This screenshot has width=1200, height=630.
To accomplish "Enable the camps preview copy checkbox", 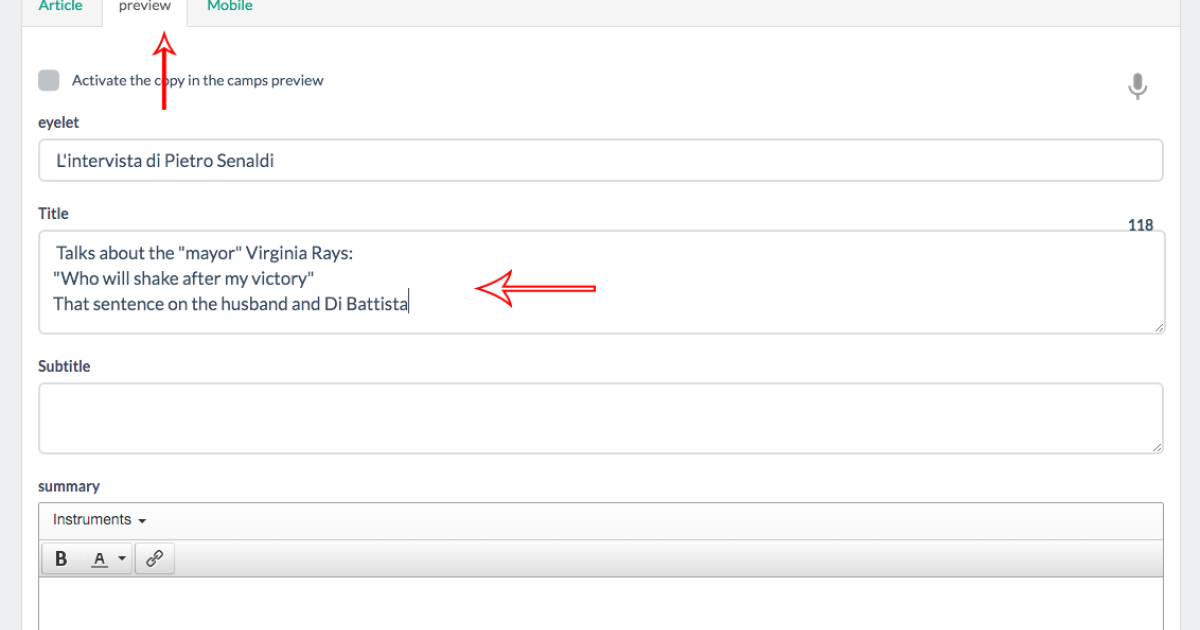I will coord(48,80).
